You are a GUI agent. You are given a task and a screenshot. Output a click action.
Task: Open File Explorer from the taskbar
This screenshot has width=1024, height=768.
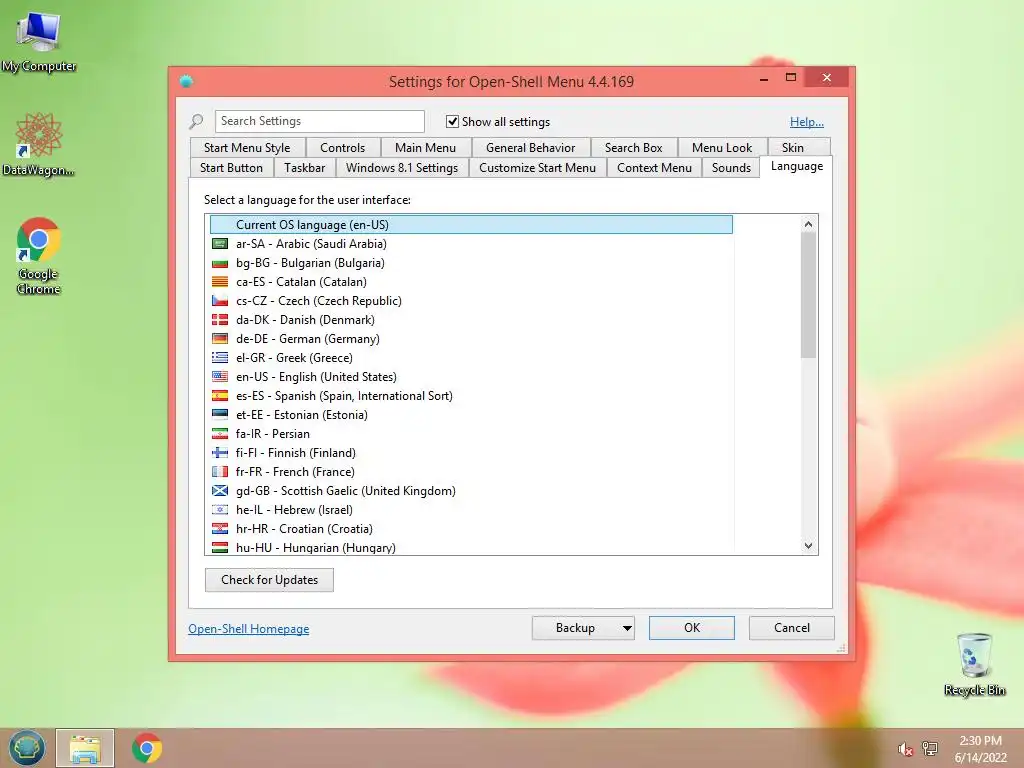tap(85, 748)
